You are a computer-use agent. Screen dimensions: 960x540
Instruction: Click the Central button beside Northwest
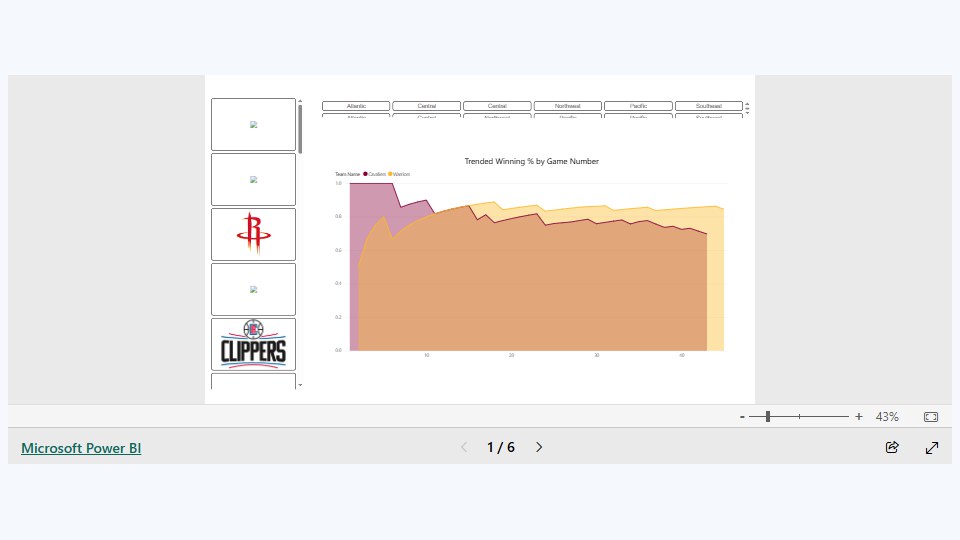tap(497, 106)
